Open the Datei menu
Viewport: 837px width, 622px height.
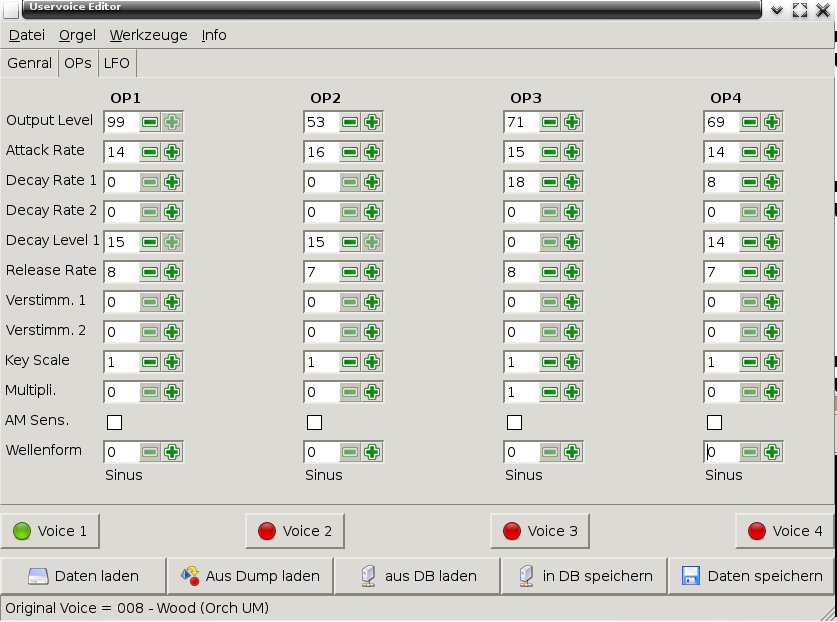coord(27,35)
